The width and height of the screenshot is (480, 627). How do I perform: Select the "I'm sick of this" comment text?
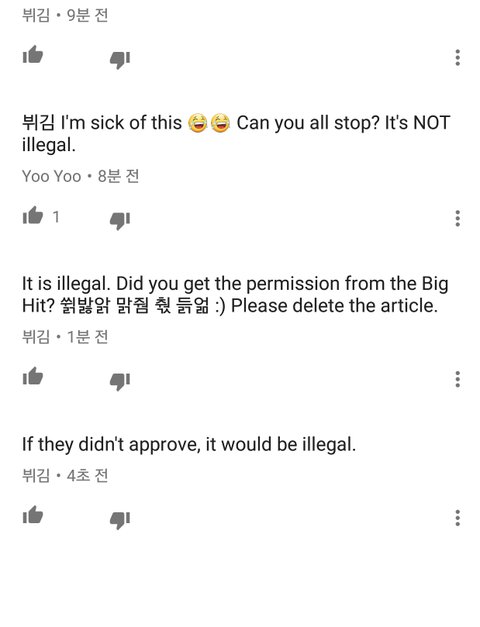coord(236,134)
